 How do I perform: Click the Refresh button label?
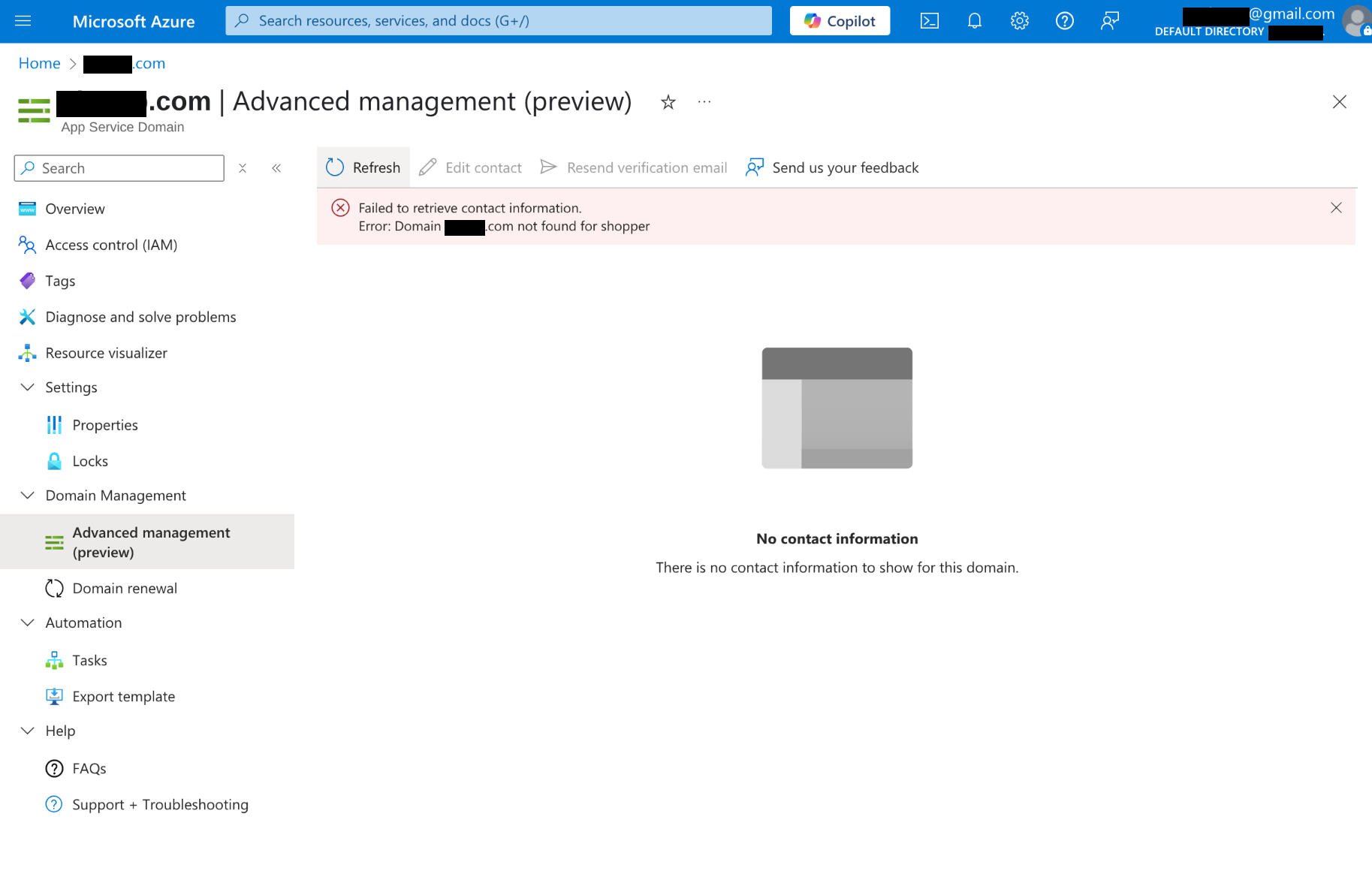tap(376, 168)
